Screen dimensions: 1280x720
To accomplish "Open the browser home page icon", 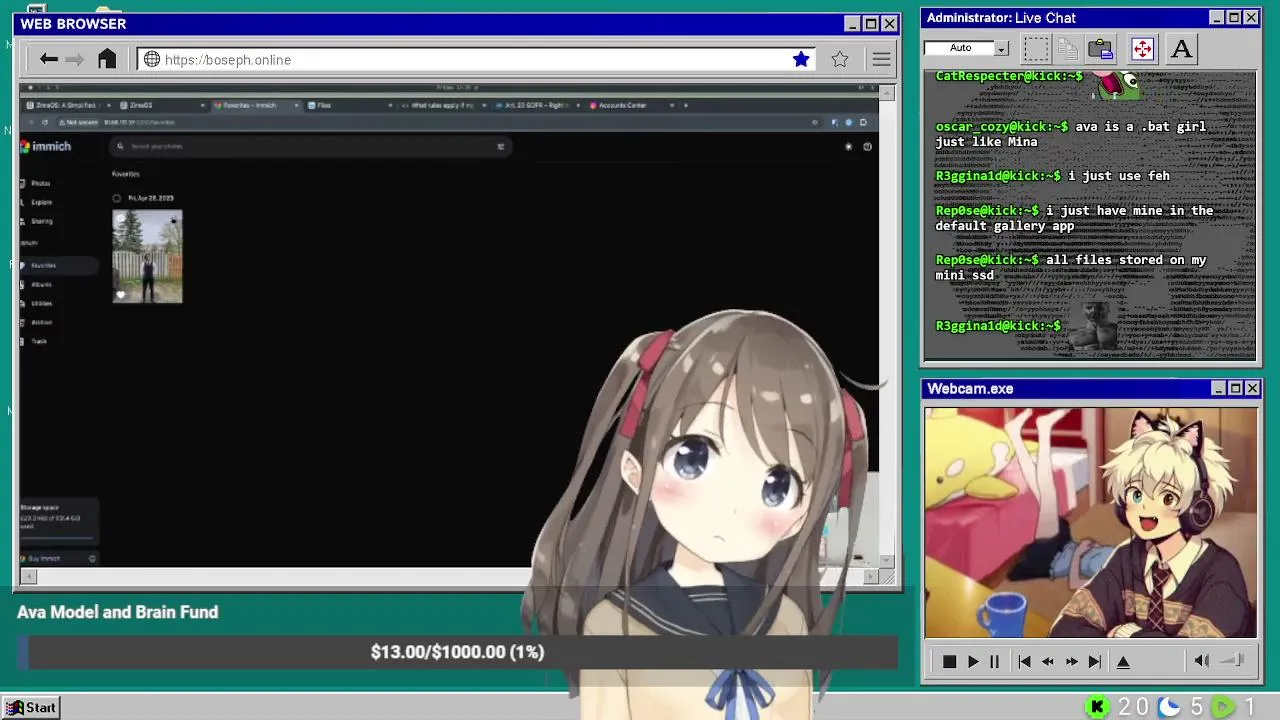I will coord(107,59).
